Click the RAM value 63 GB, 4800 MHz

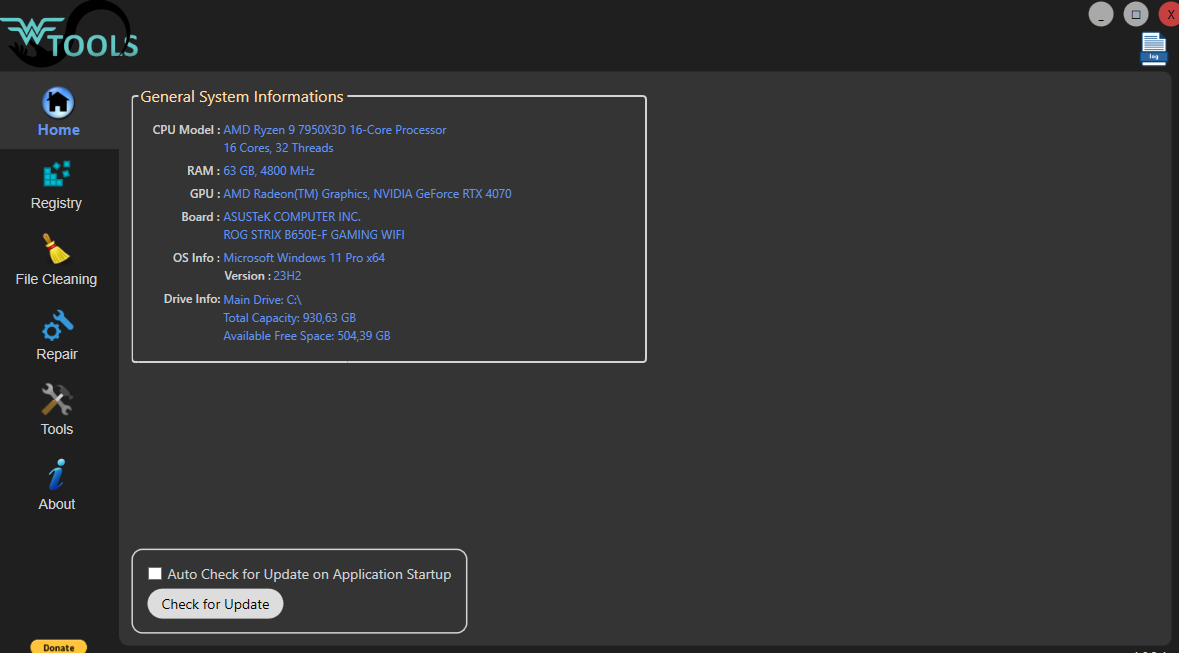point(268,171)
